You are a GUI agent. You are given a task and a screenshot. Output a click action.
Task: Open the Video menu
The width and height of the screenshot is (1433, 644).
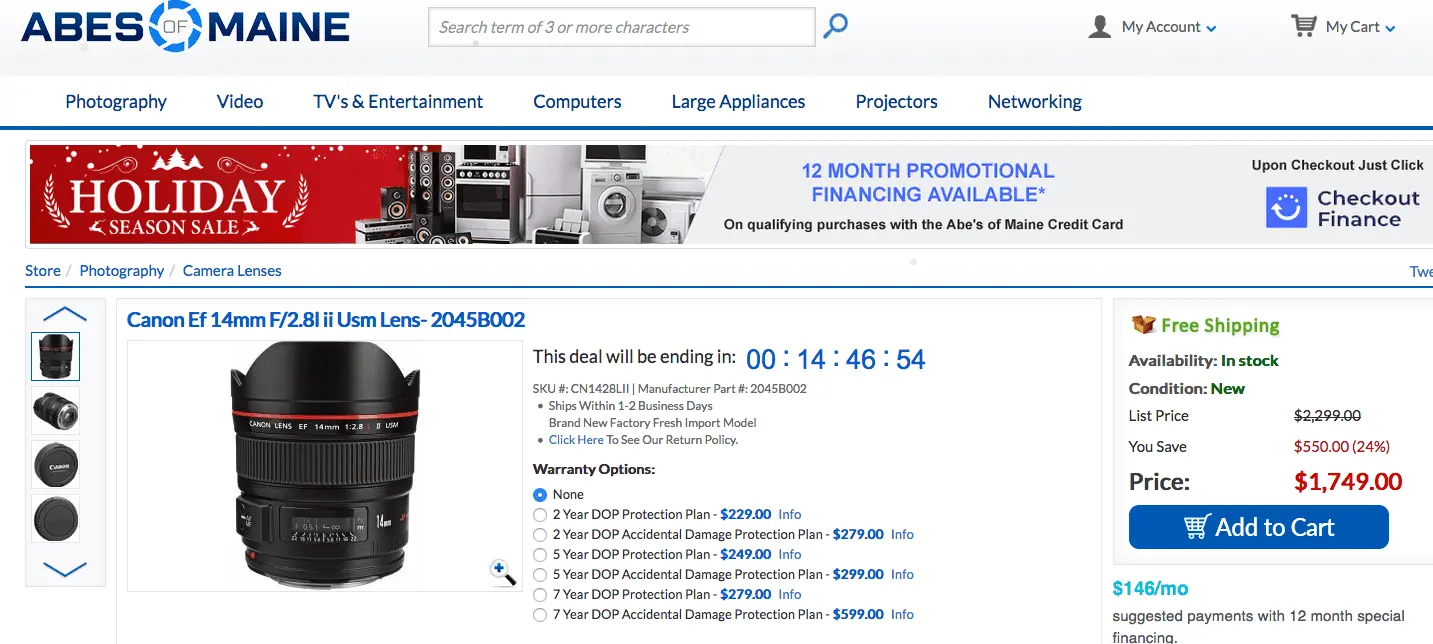[x=240, y=101]
